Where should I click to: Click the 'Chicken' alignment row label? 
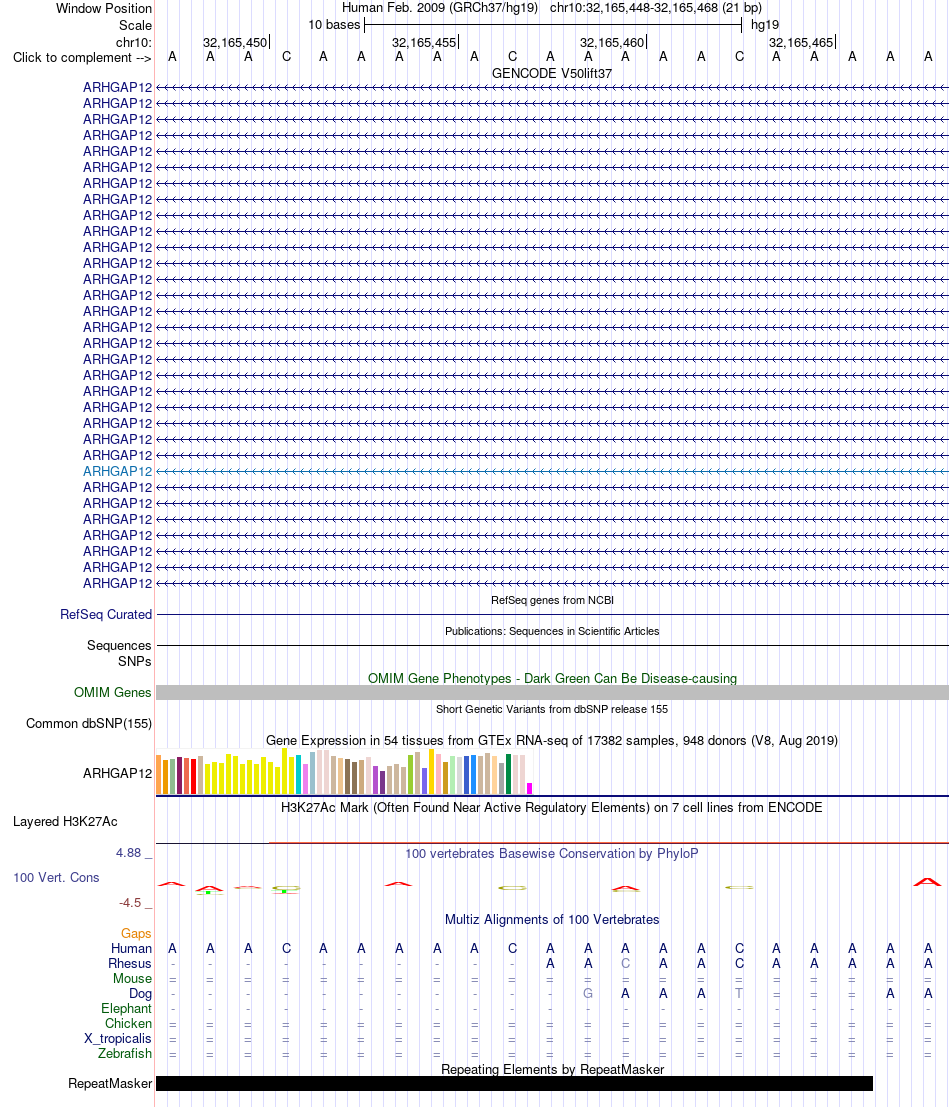pos(128,1024)
